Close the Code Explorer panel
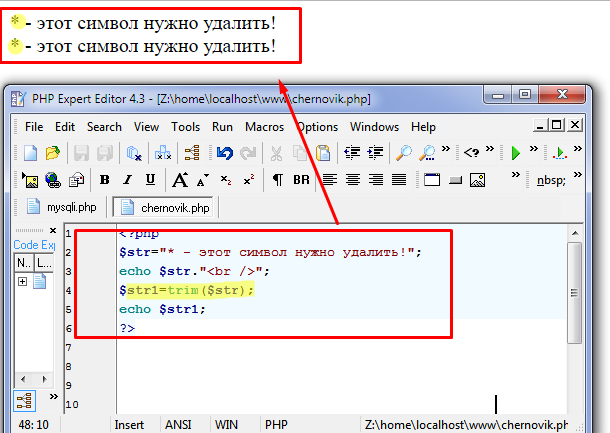The image size is (610, 433). tap(53, 230)
